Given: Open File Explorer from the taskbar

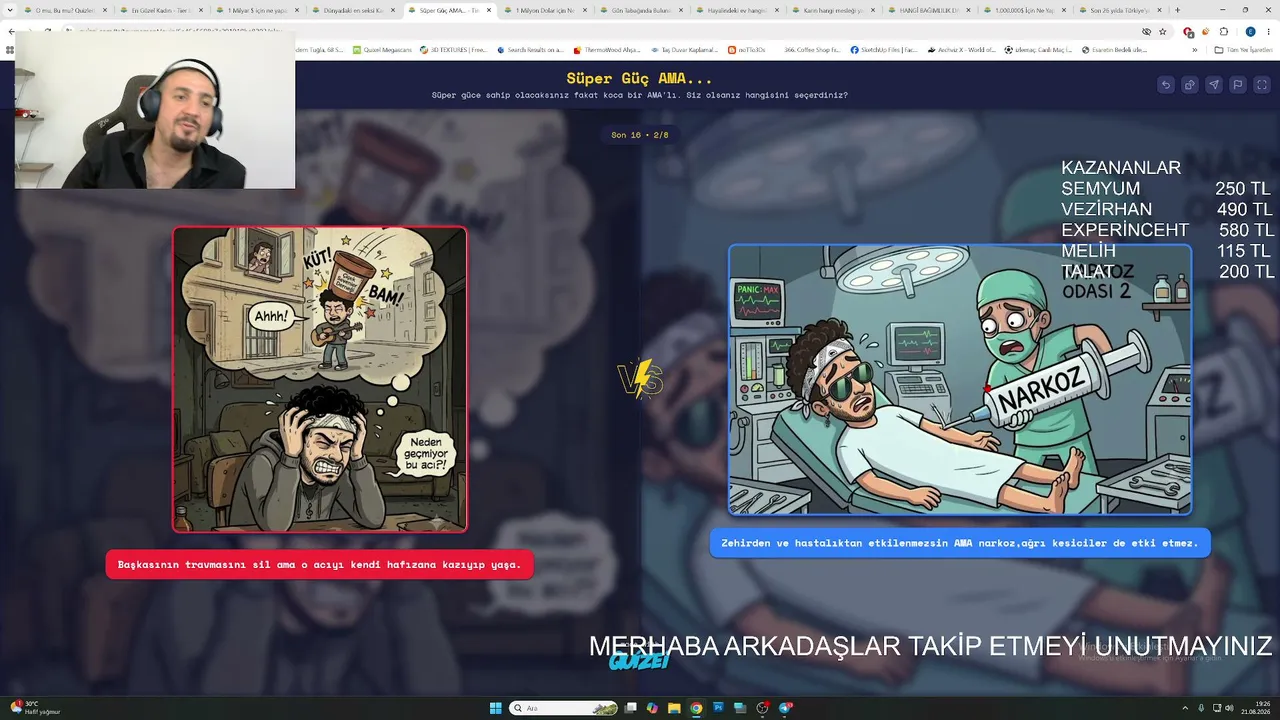Looking at the screenshot, I should pyautogui.click(x=674, y=708).
